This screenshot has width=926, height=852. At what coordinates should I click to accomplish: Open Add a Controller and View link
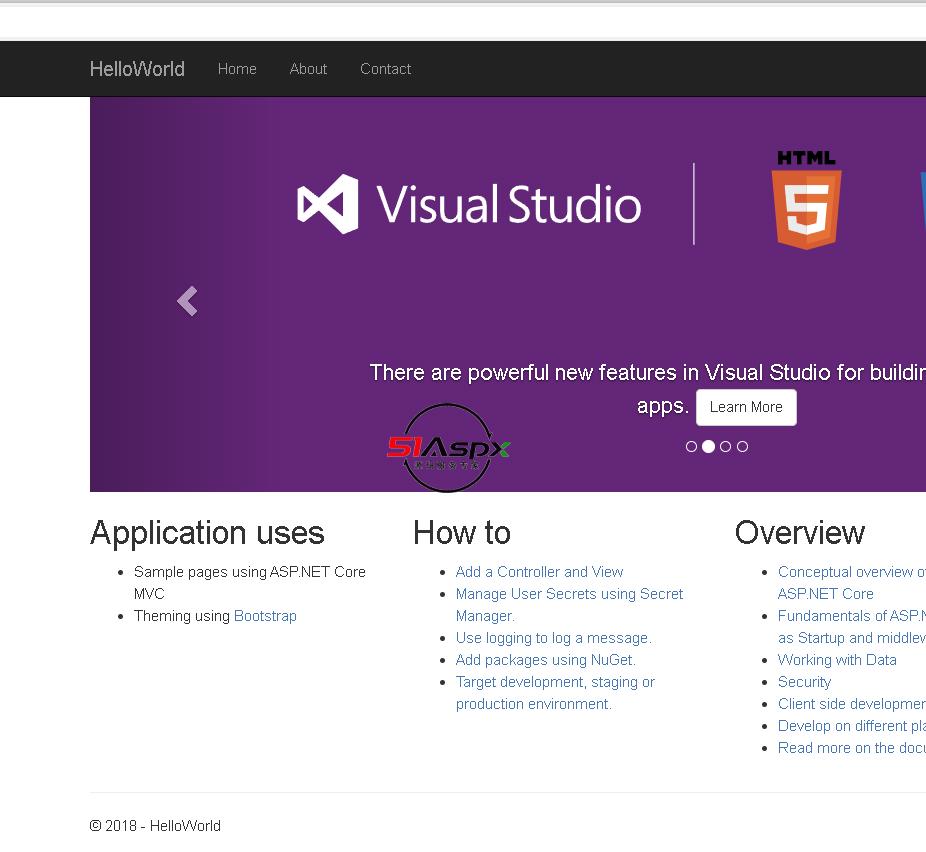[x=539, y=572]
